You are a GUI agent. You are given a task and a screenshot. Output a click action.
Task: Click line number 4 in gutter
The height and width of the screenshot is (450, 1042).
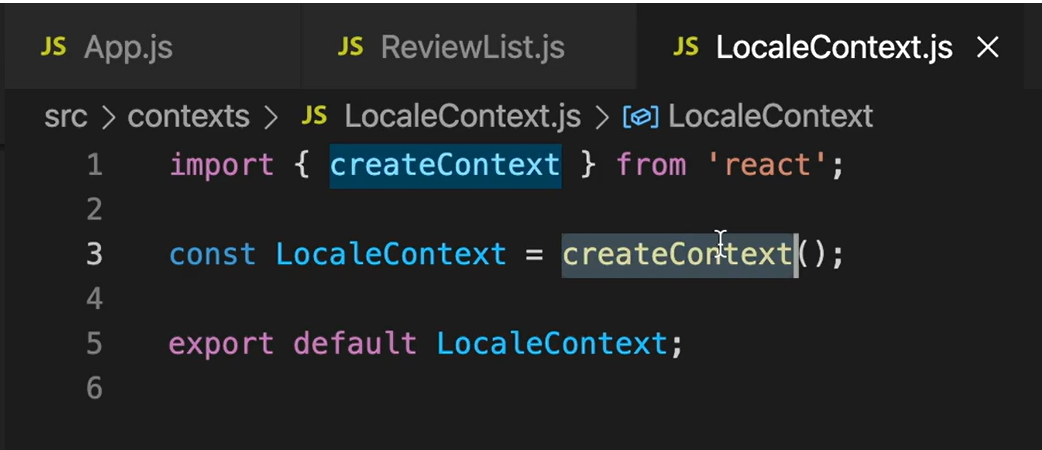(94, 298)
